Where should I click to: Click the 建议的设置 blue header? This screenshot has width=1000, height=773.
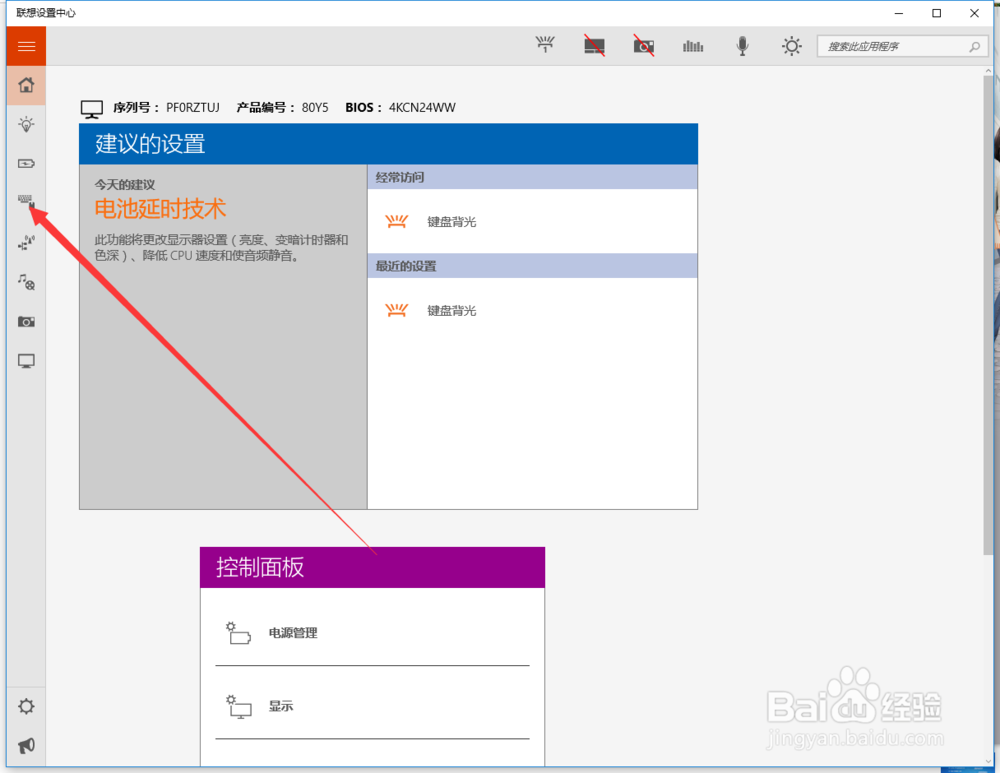(x=388, y=144)
